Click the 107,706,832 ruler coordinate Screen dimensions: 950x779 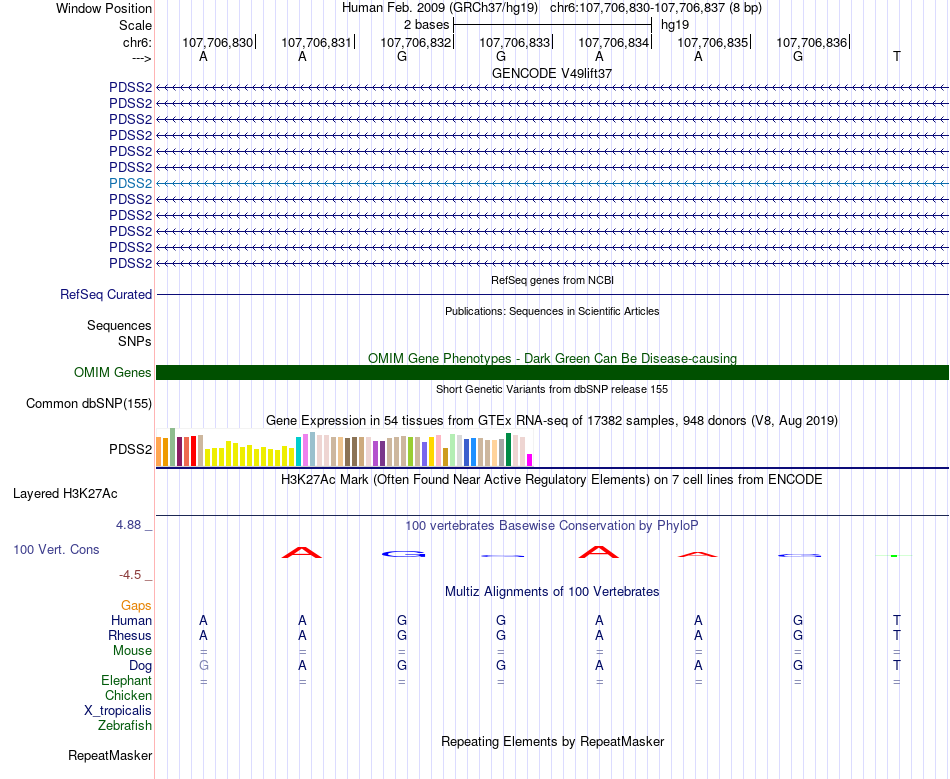(x=416, y=42)
